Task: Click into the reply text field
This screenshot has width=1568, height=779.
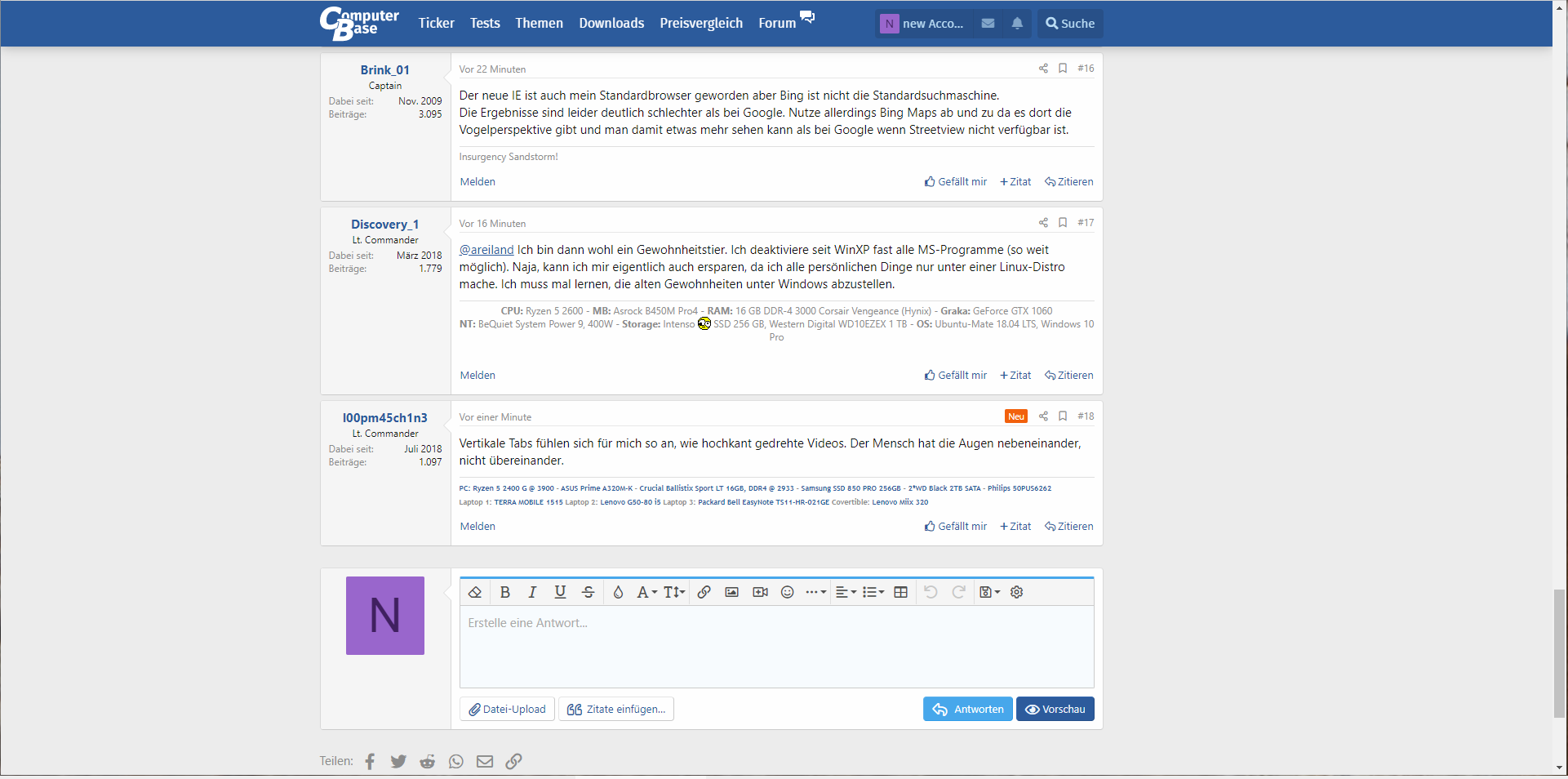Action: point(776,647)
